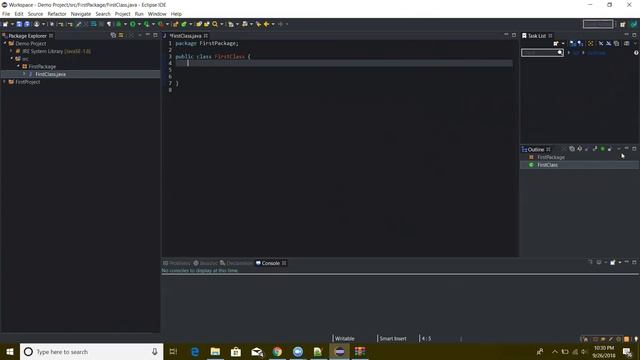The width and height of the screenshot is (640, 360).
Task: Click the Writable status text
Action: 344,338
